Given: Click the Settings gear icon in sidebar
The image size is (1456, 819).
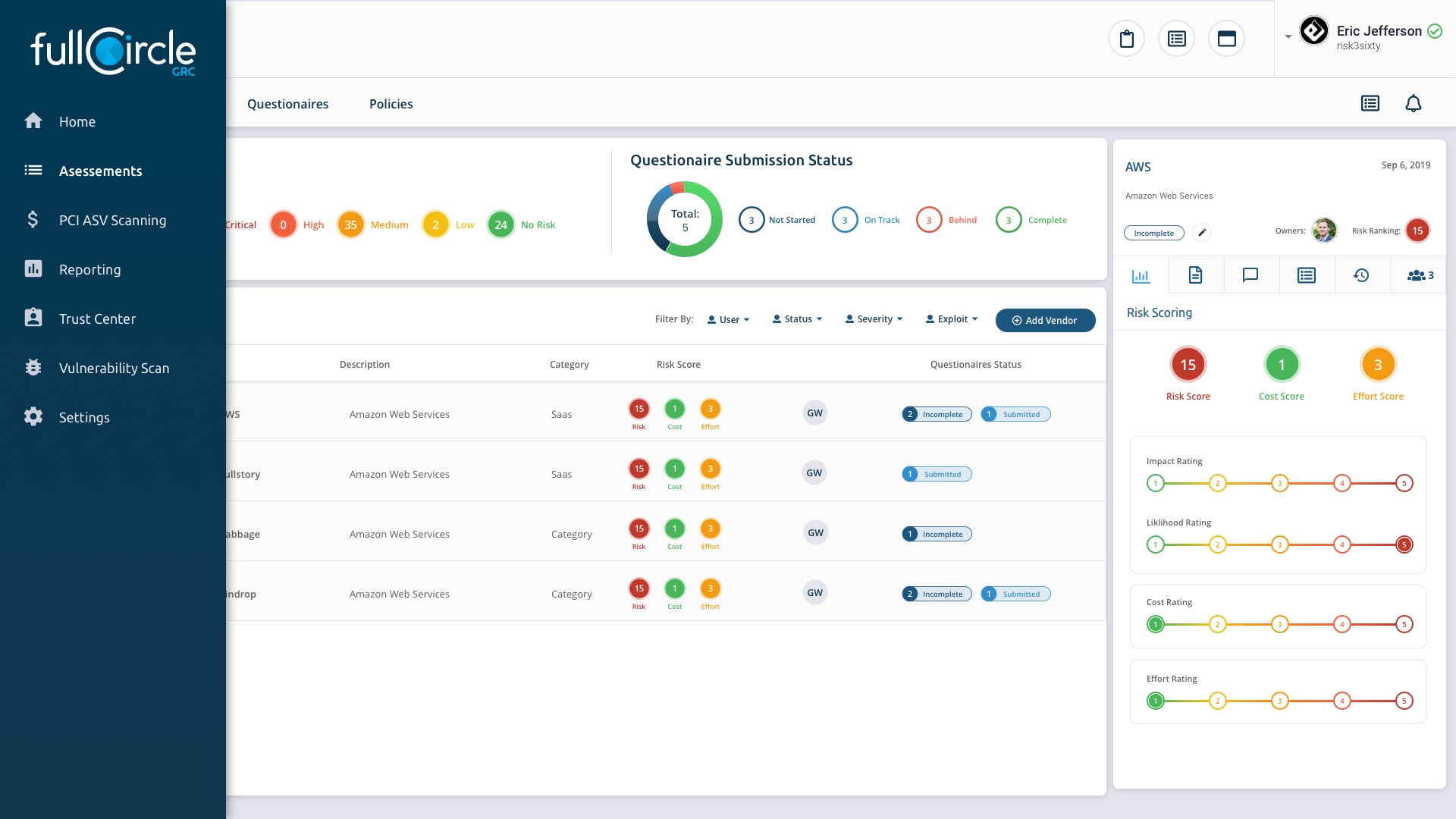Looking at the screenshot, I should coord(33,416).
